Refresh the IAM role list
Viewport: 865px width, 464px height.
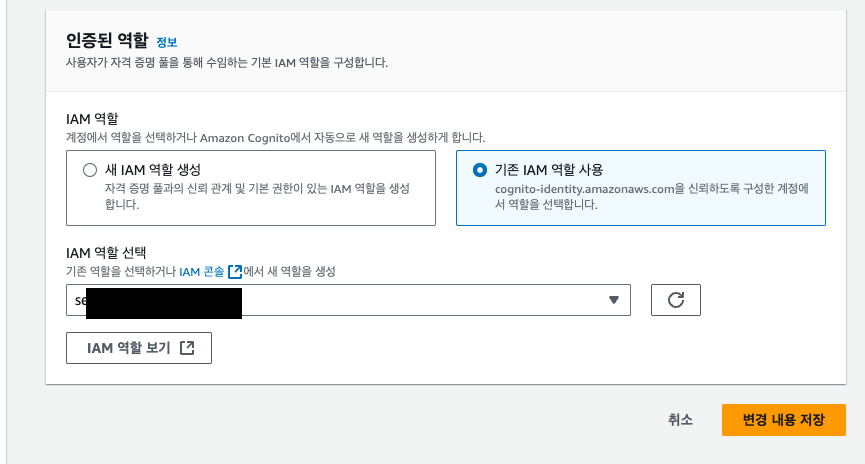pyautogui.click(x=676, y=300)
